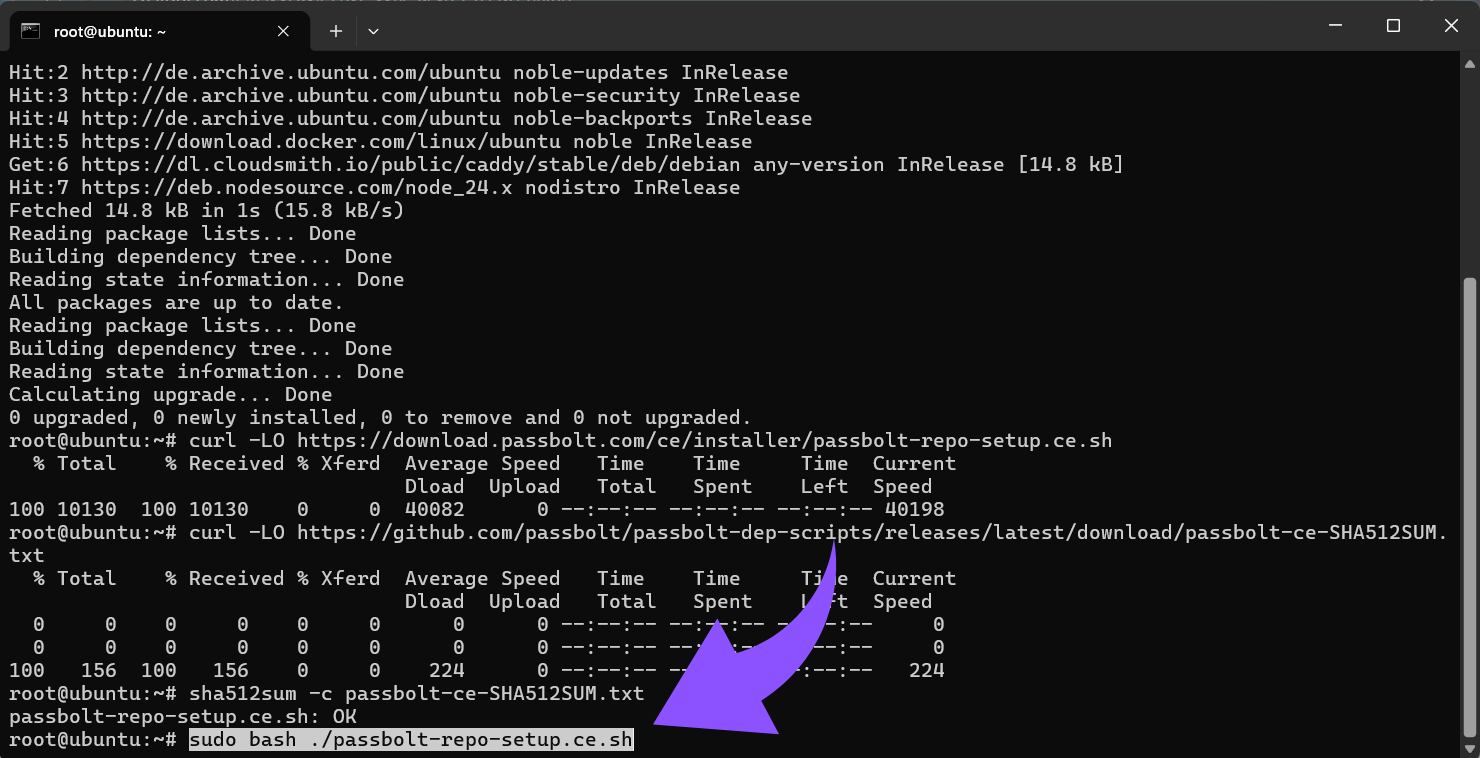This screenshot has height=758, width=1480.
Task: Click the '100 156' progress row
Action: [x=477, y=670]
